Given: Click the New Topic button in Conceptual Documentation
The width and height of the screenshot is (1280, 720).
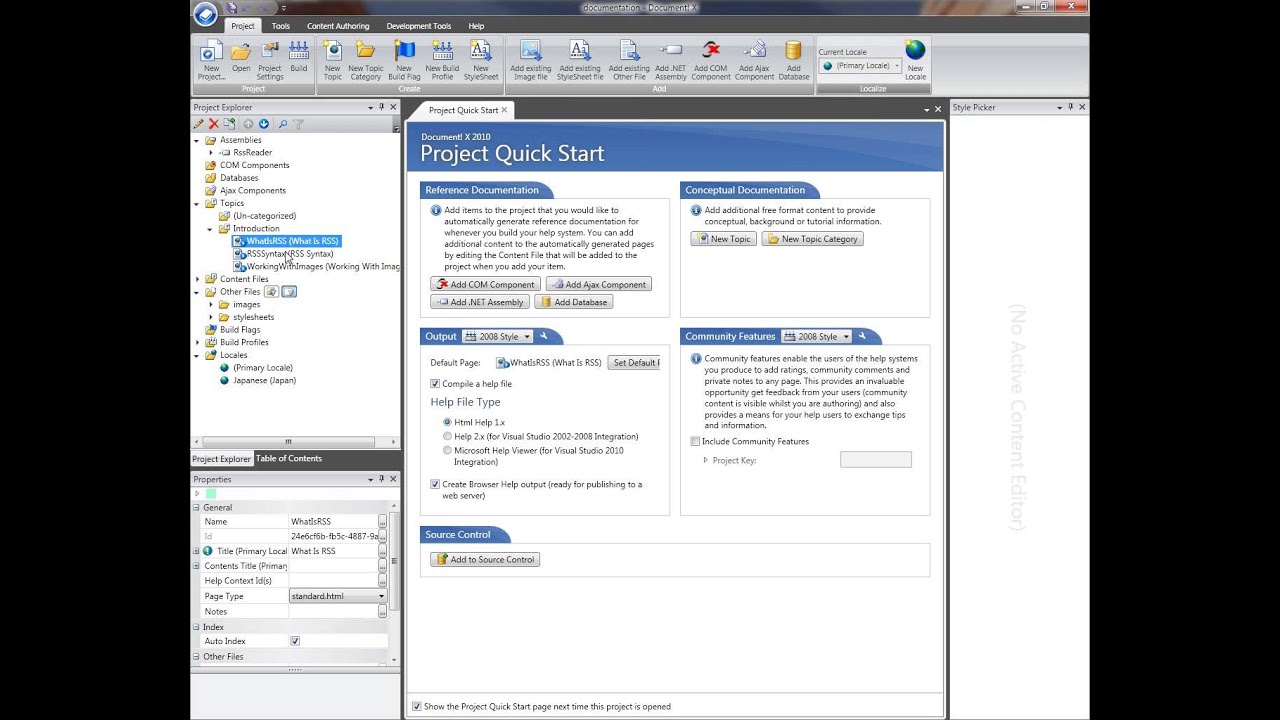Looking at the screenshot, I should click(723, 239).
